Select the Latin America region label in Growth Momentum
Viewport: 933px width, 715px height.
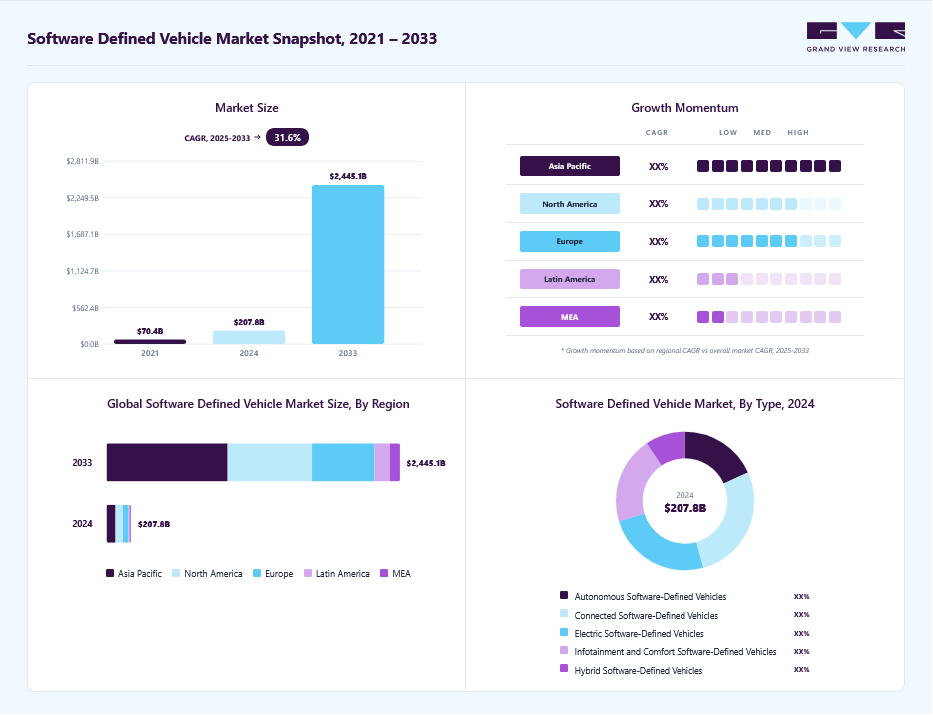click(569, 279)
